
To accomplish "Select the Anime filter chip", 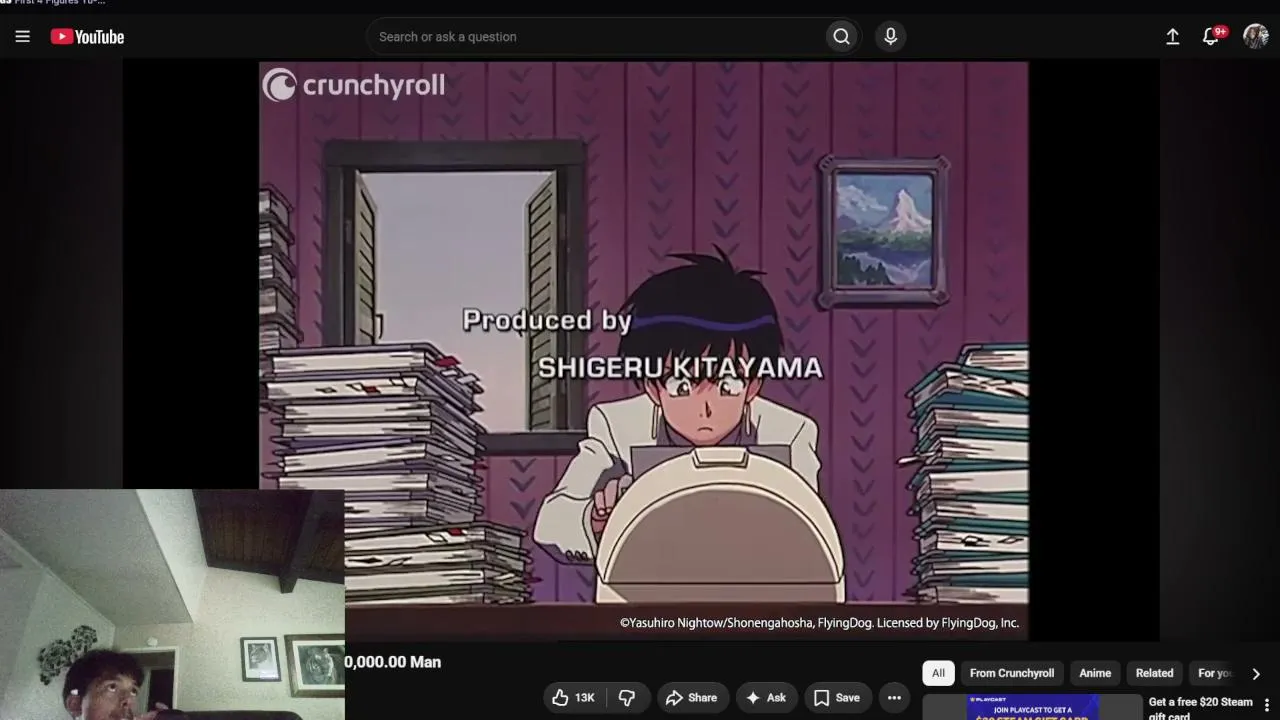I will tap(1095, 673).
